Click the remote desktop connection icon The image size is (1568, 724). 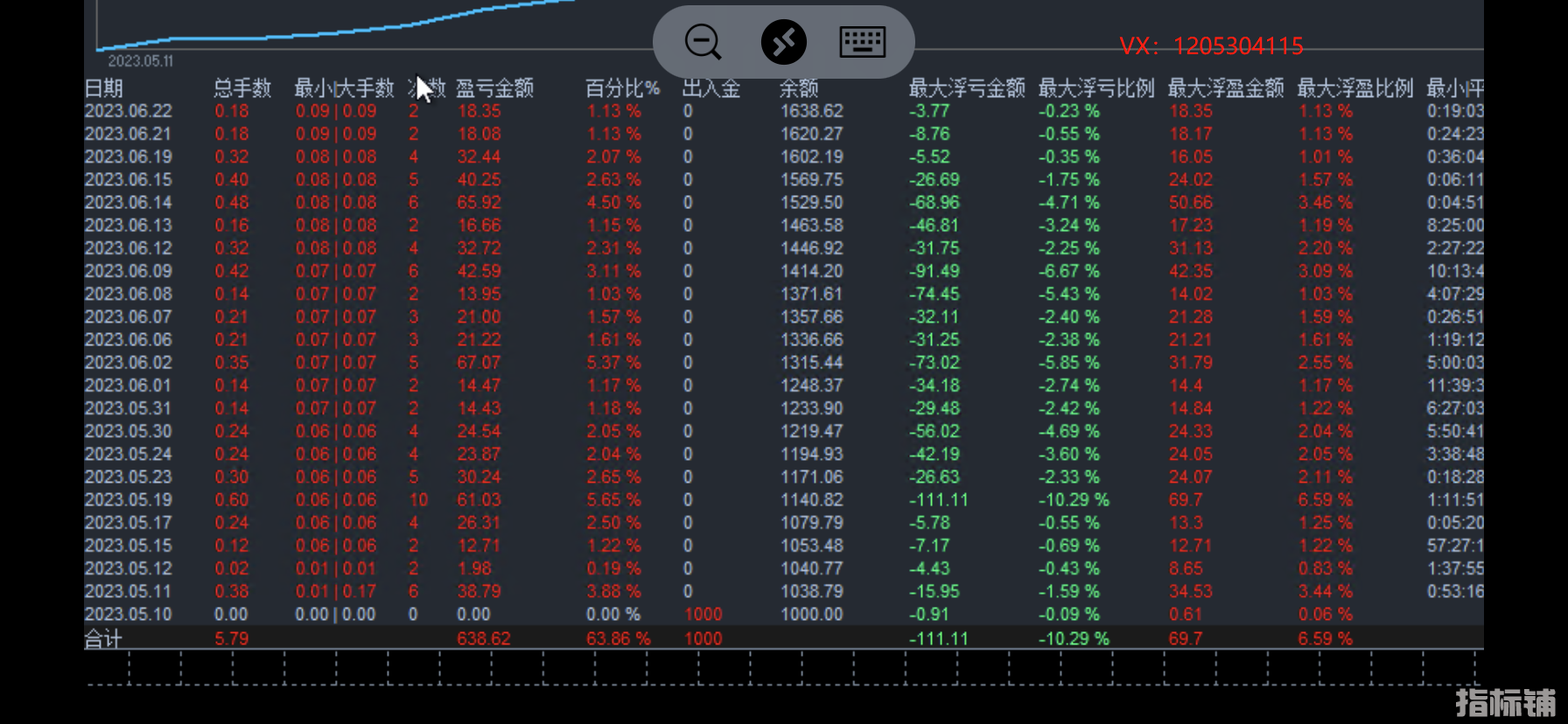(784, 42)
